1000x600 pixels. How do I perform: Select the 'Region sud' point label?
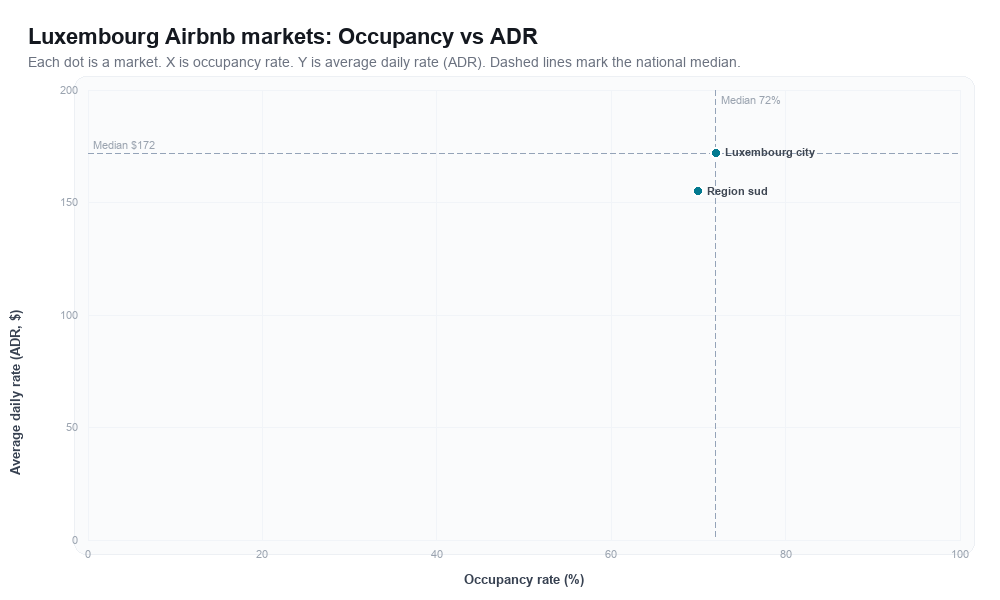737,191
